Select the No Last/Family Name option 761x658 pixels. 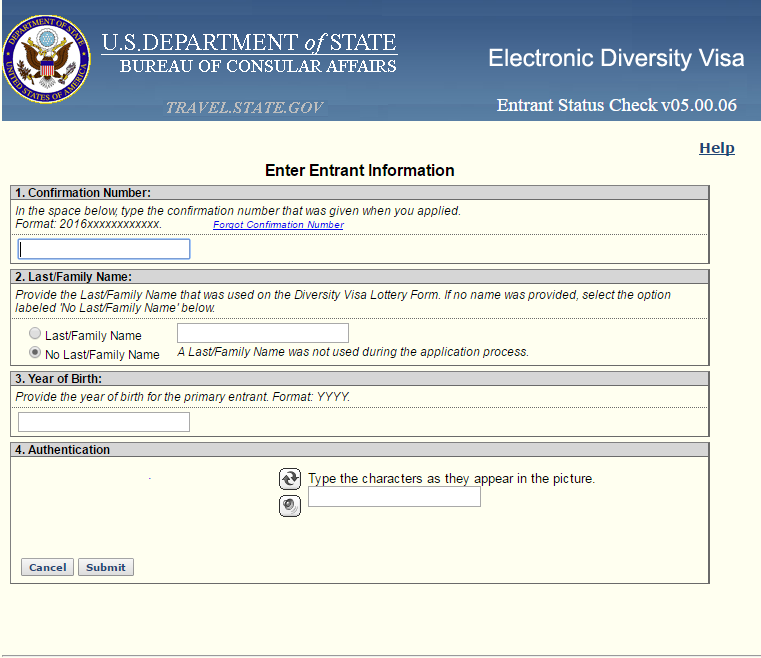point(35,352)
